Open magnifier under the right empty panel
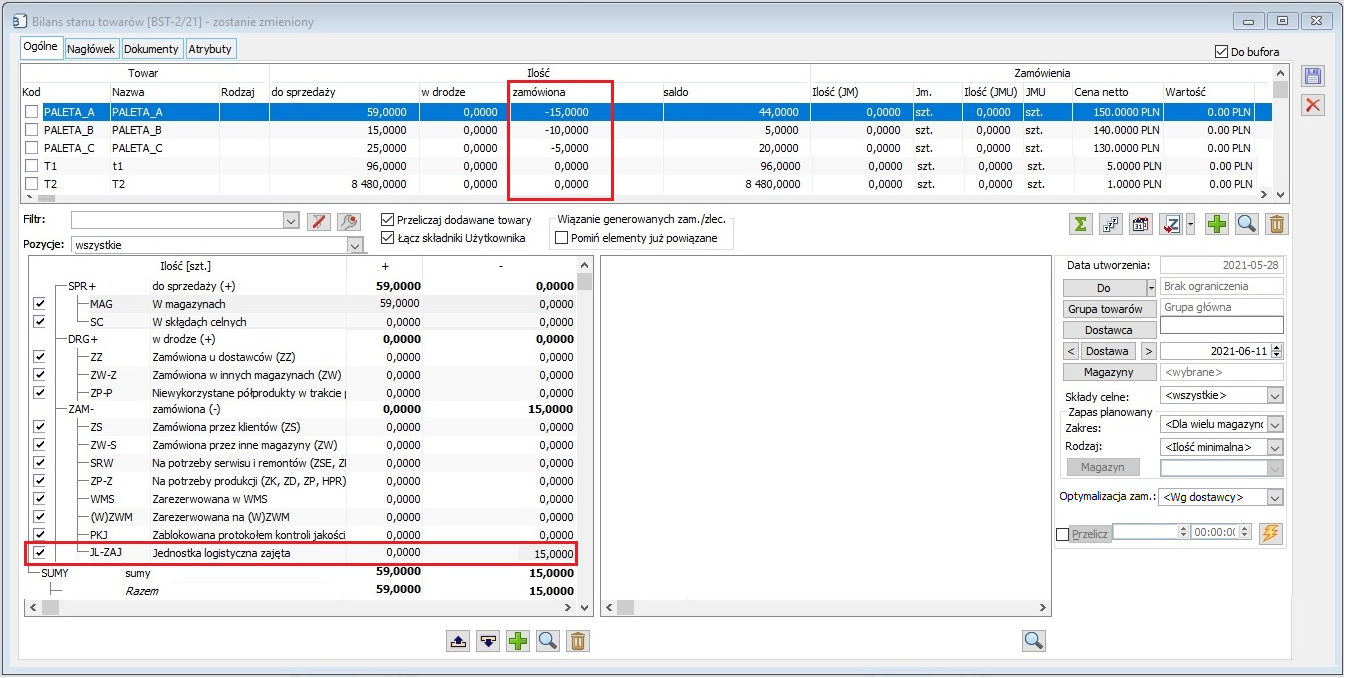Screen dimensions: 1346x678 (x=1034, y=640)
